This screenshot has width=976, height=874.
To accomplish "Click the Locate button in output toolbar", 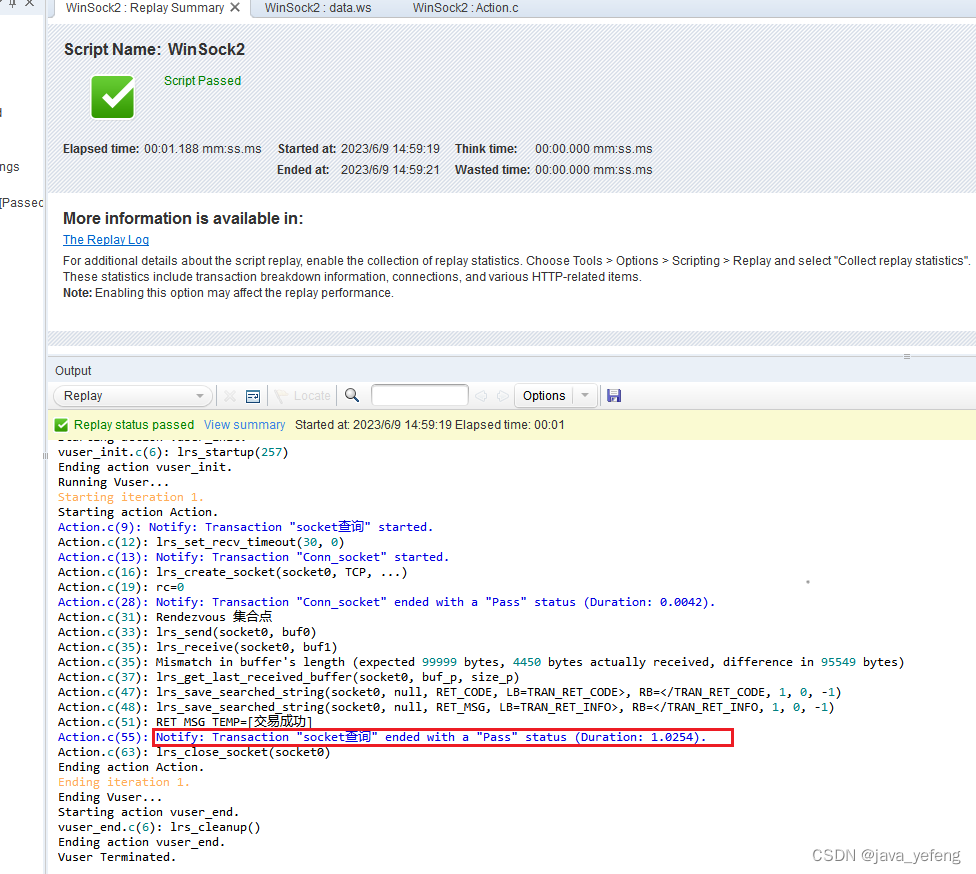I will click(x=303, y=396).
